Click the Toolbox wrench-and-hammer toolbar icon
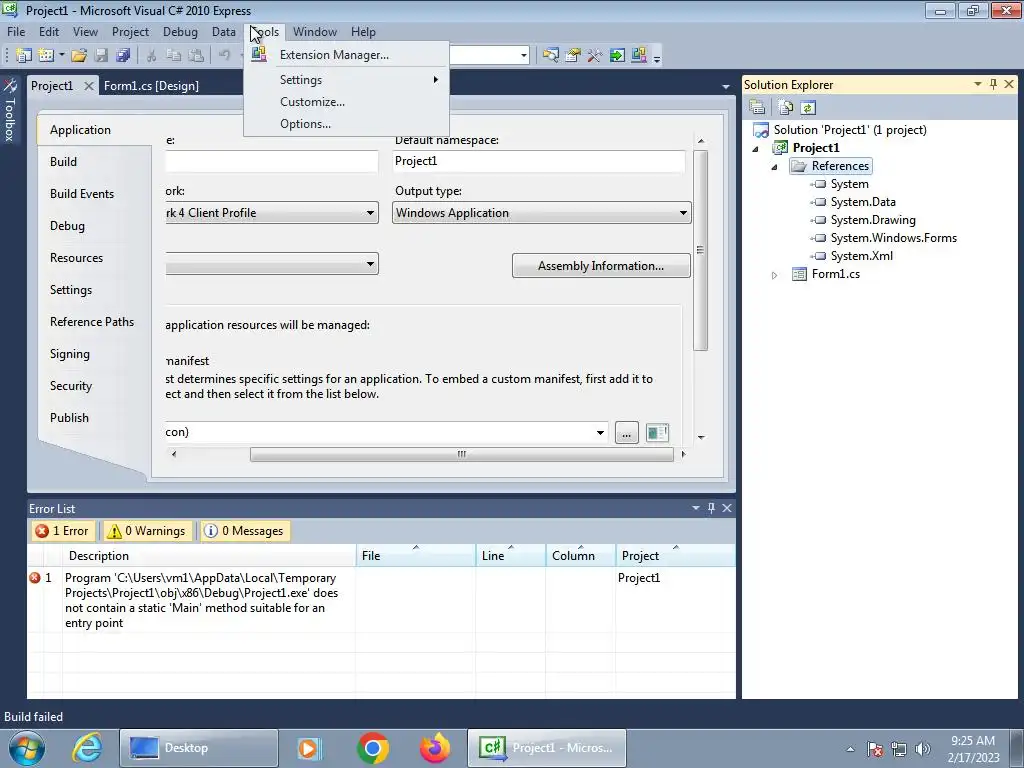This screenshot has height=768, width=1024. 594,56
